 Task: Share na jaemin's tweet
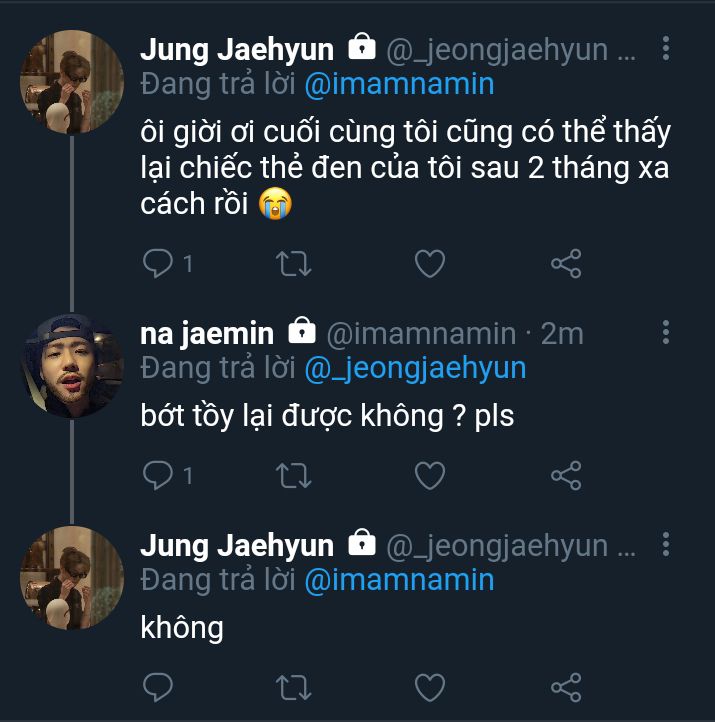click(566, 475)
